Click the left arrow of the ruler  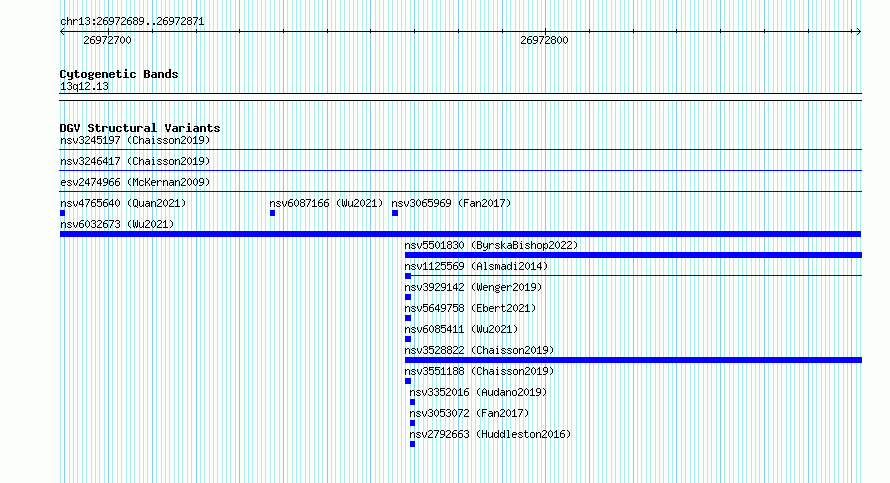(62, 32)
